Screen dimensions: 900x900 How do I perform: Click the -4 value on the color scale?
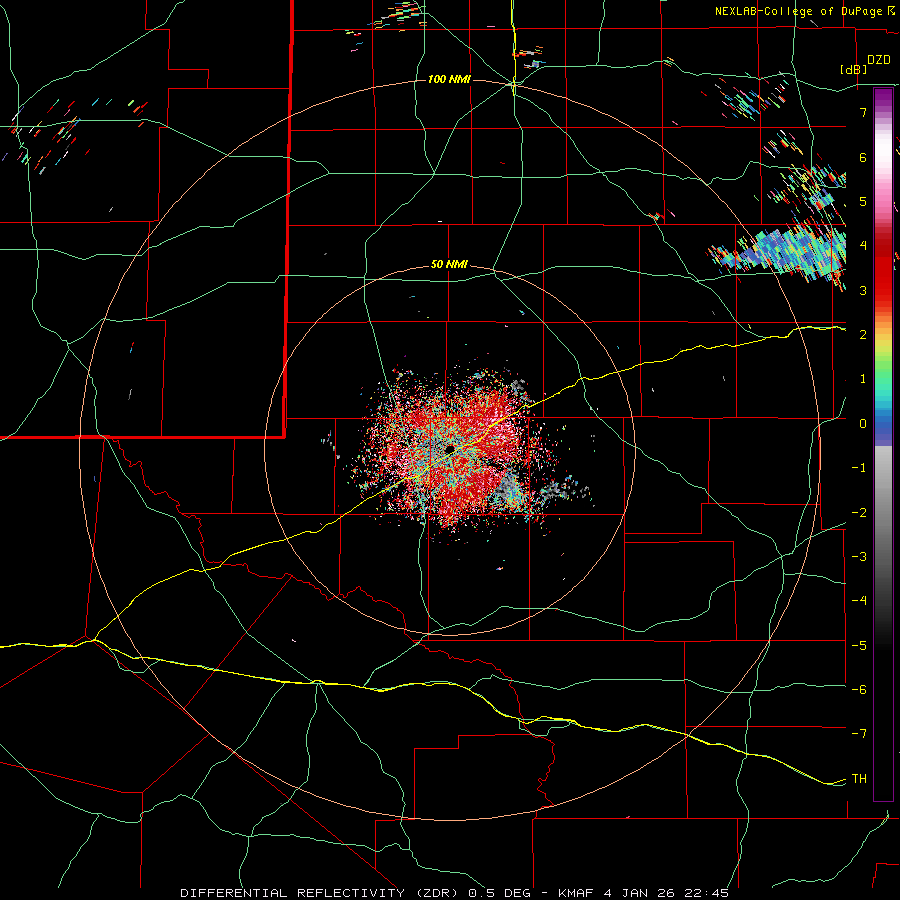click(859, 601)
